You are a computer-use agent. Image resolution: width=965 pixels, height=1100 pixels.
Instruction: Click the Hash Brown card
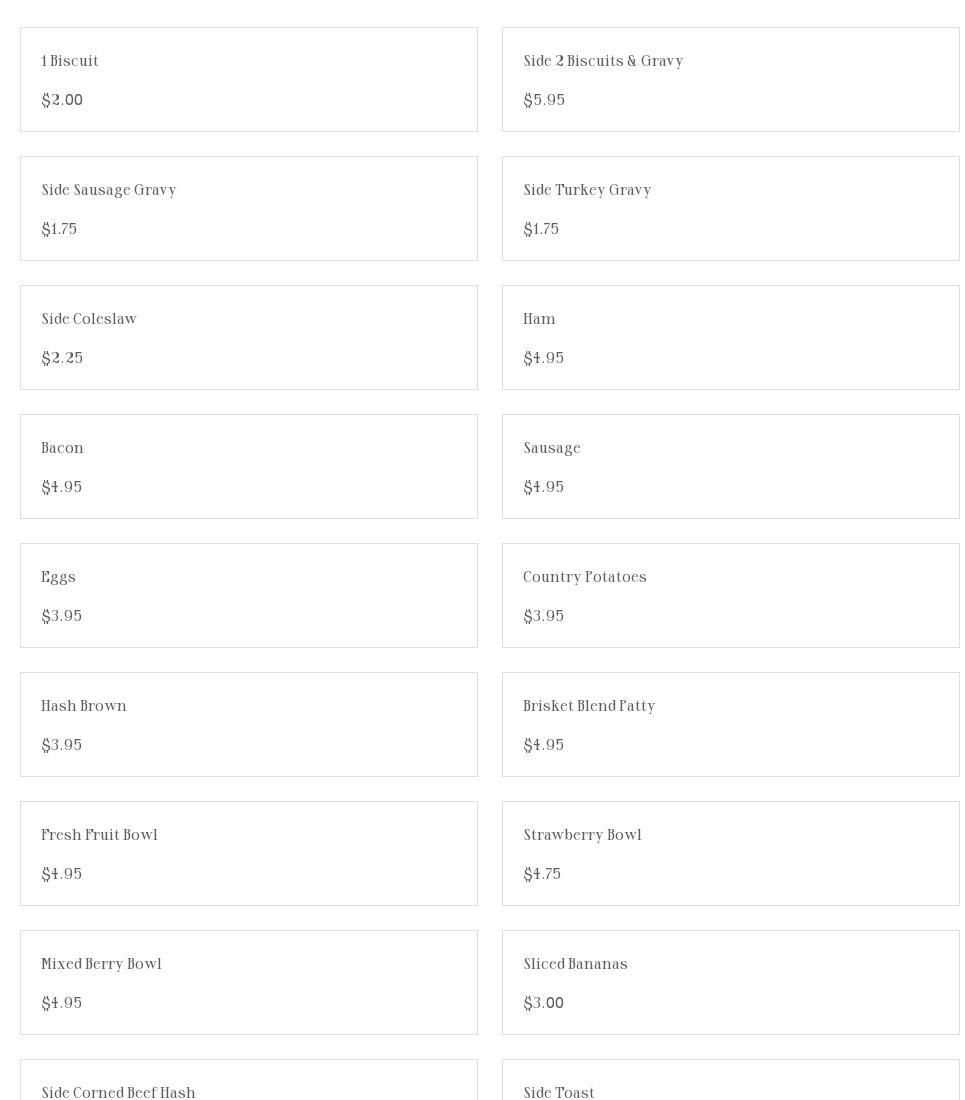248,725
